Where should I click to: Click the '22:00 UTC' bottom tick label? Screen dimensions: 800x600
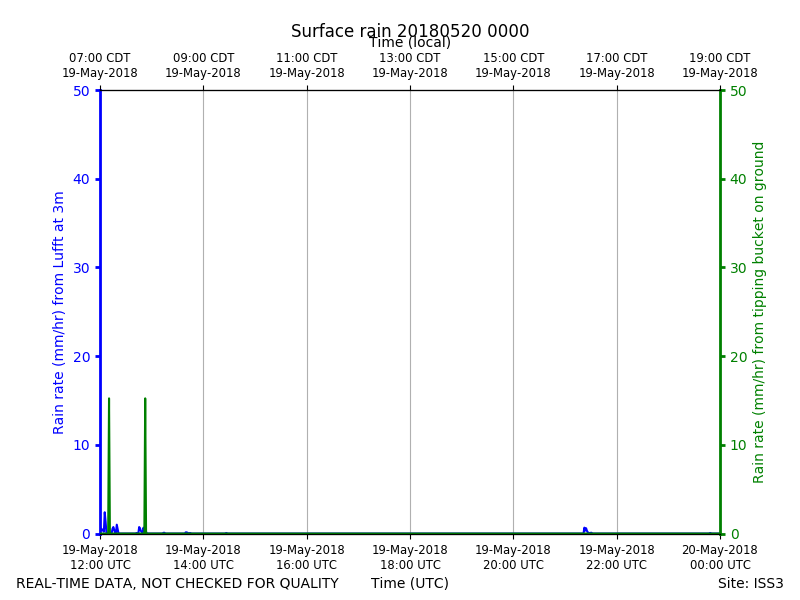pos(617,565)
